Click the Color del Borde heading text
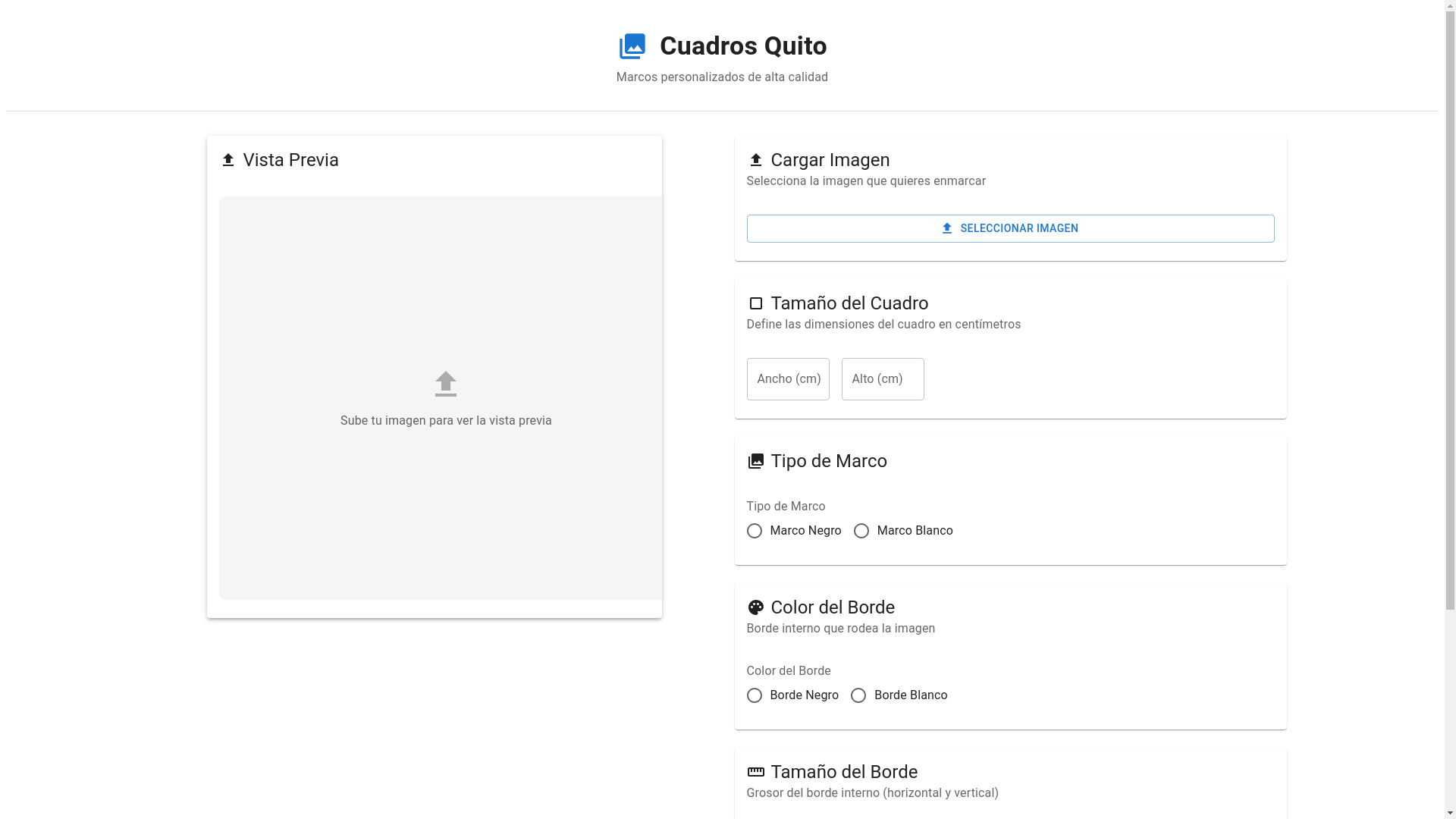1456x819 pixels. 833,607
